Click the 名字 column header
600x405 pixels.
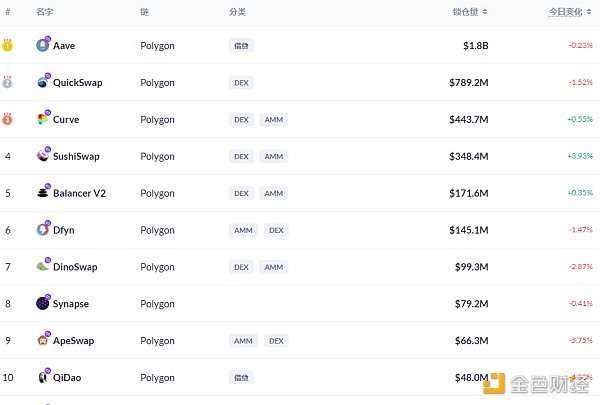click(44, 12)
